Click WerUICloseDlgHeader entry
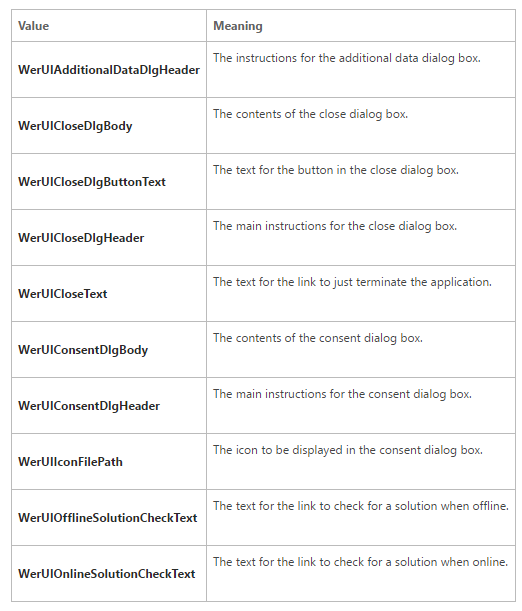Viewport: 522px width, 611px height. click(x=81, y=238)
